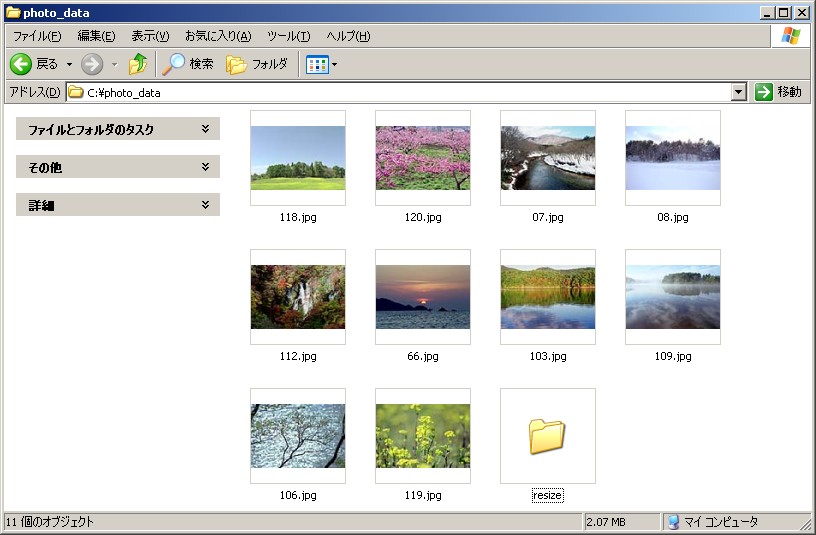Image resolution: width=816 pixels, height=535 pixels.
Task: Toggle the フォルダ folders pane button
Action: click(257, 64)
